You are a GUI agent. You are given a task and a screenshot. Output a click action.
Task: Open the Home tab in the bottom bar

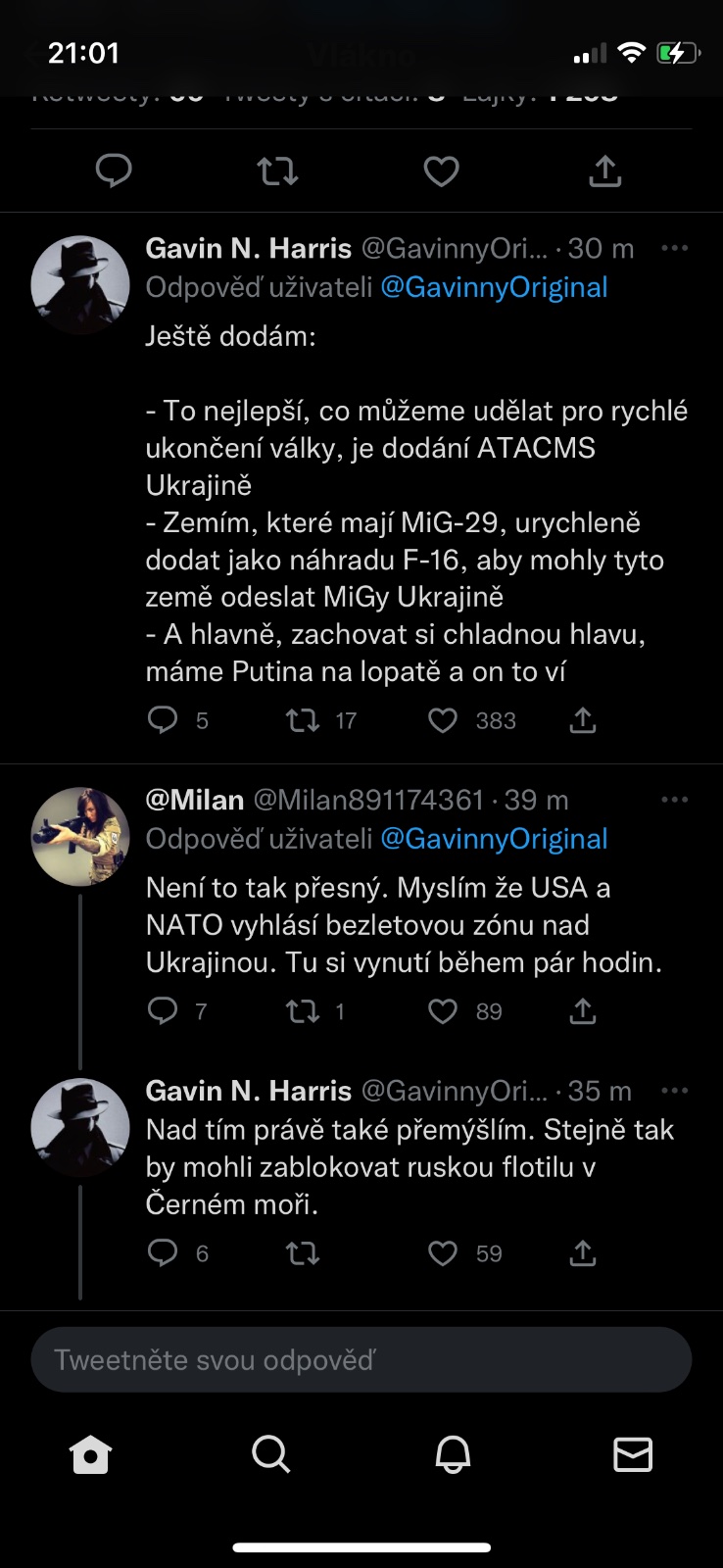90,1454
